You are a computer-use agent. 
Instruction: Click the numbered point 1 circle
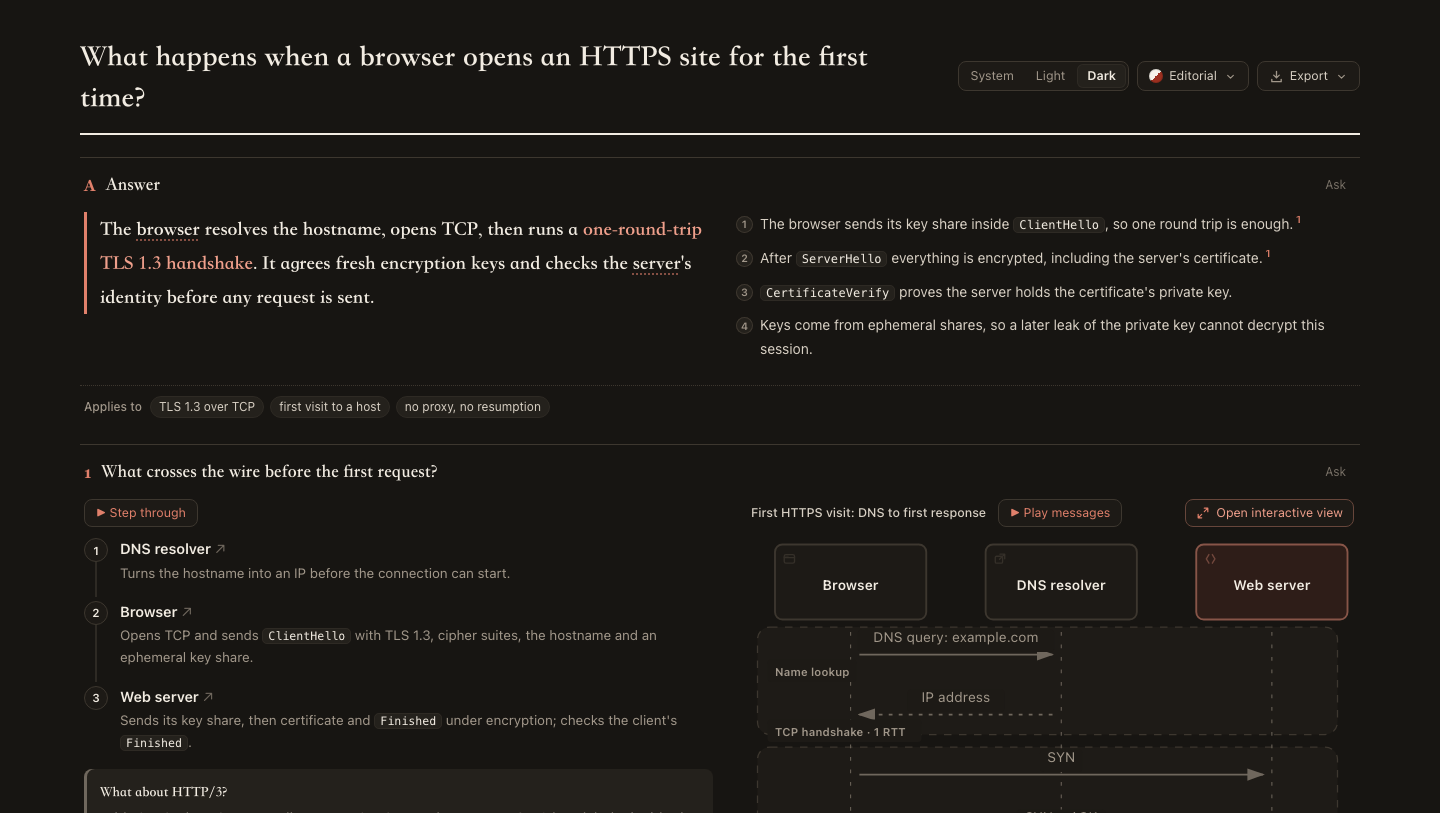[744, 225]
